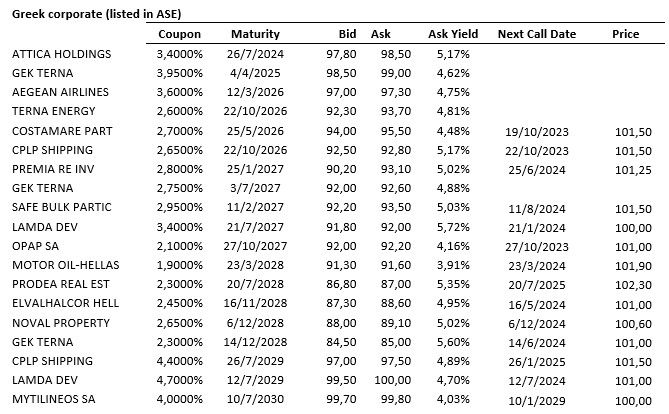The image size is (669, 414).
Task: Click the SAFE BULK PARTIC cell
Action: (62, 207)
